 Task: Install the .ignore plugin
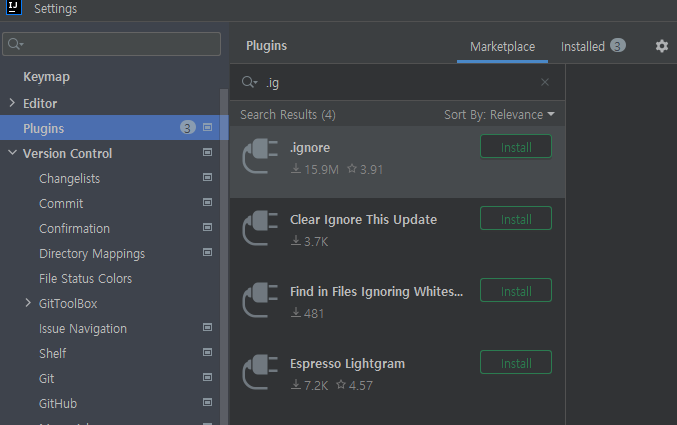(516, 147)
